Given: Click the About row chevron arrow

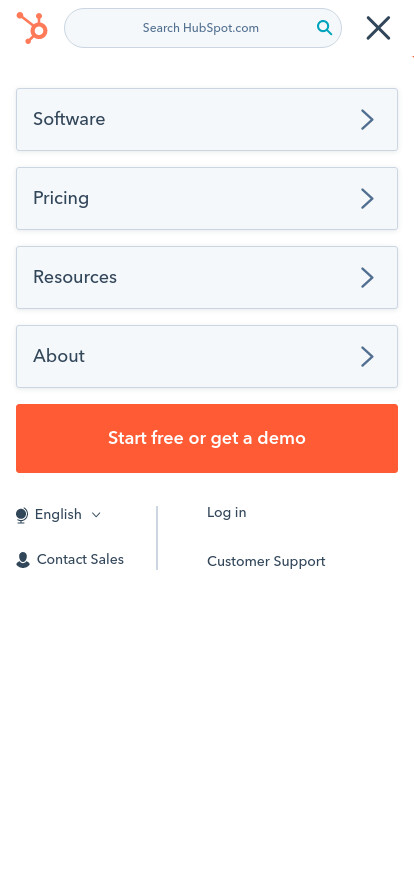Looking at the screenshot, I should [367, 357].
